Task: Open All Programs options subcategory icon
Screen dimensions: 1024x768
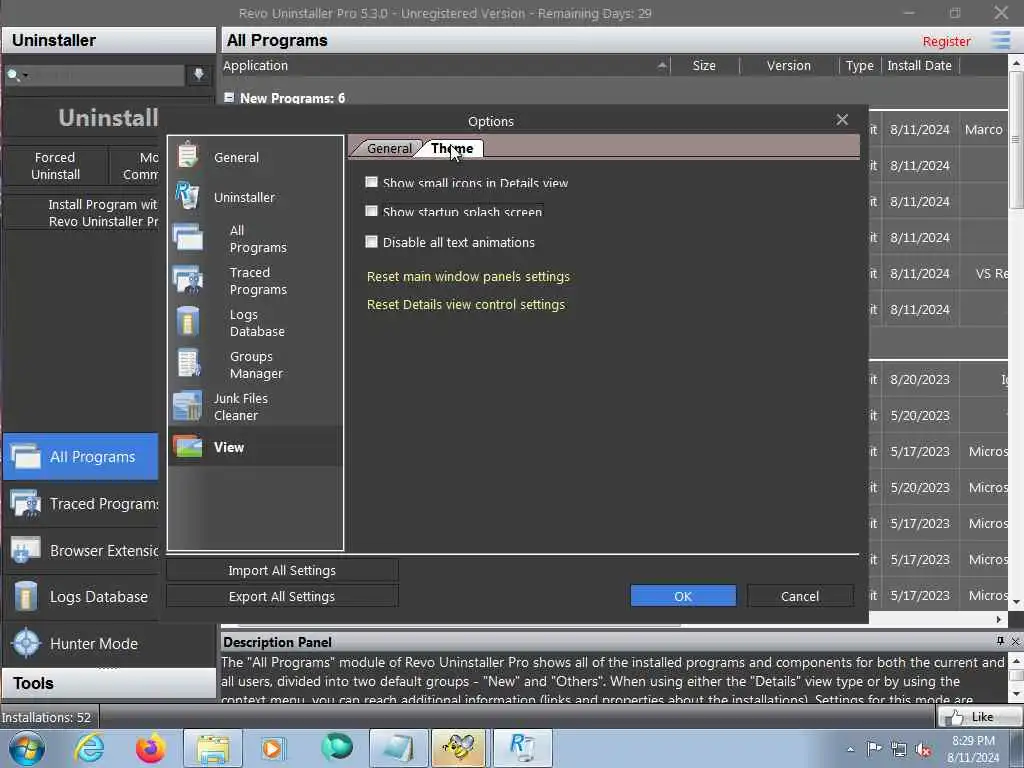Action: [x=188, y=238]
